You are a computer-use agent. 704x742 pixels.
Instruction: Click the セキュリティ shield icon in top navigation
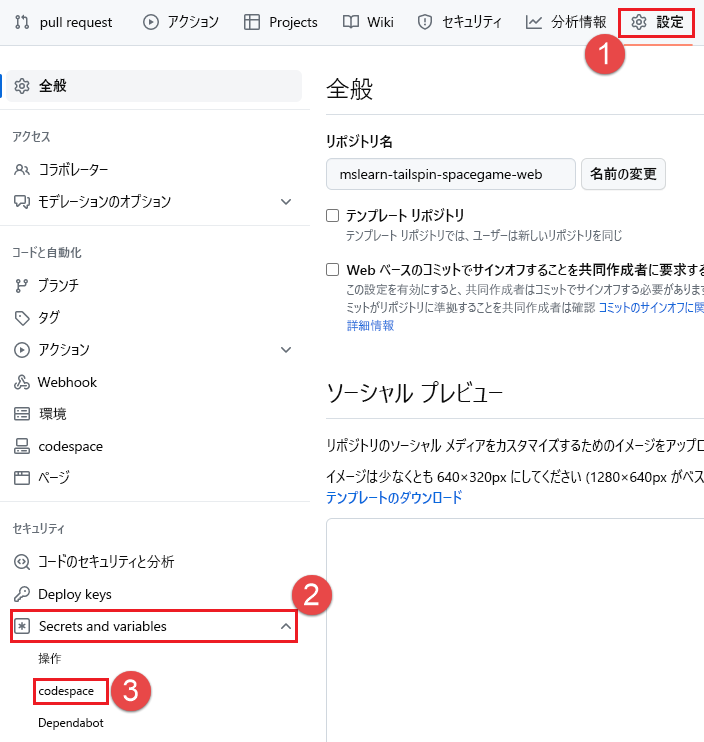425,22
